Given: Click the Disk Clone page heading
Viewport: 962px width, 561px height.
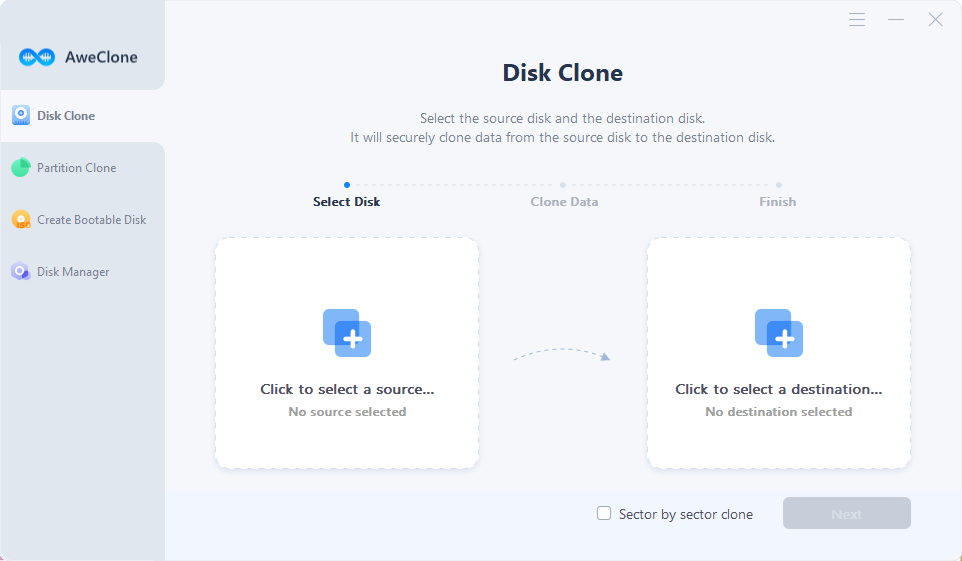Looking at the screenshot, I should click(563, 73).
